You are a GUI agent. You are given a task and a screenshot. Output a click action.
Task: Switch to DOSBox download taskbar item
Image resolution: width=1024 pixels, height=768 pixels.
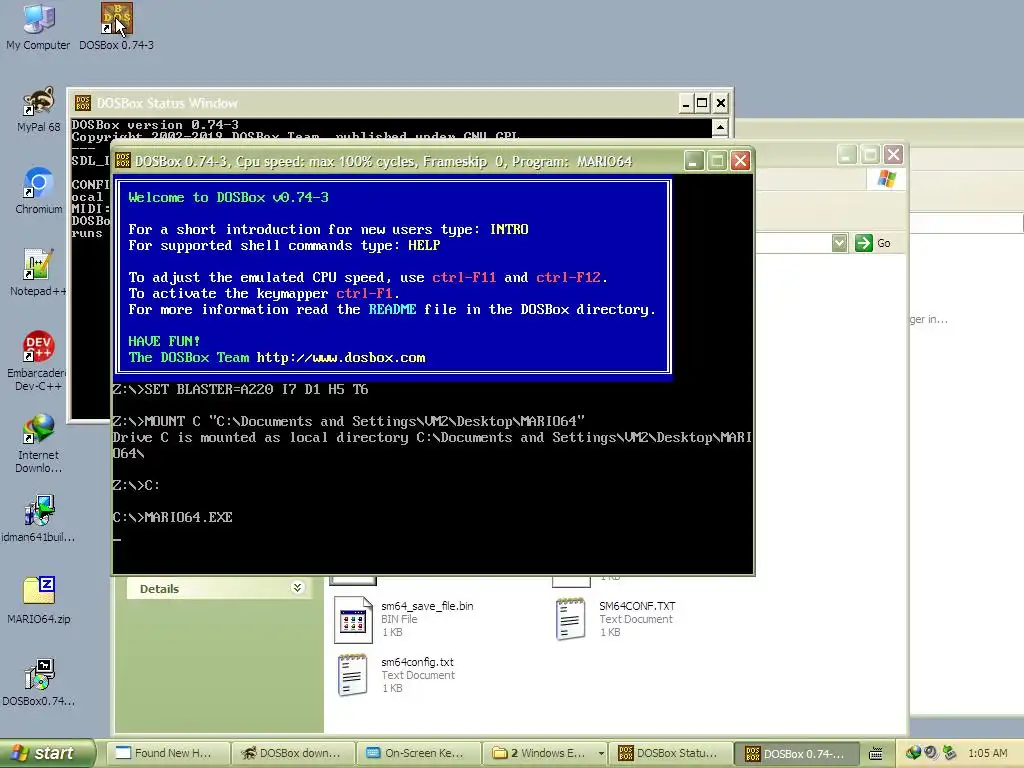[293, 753]
